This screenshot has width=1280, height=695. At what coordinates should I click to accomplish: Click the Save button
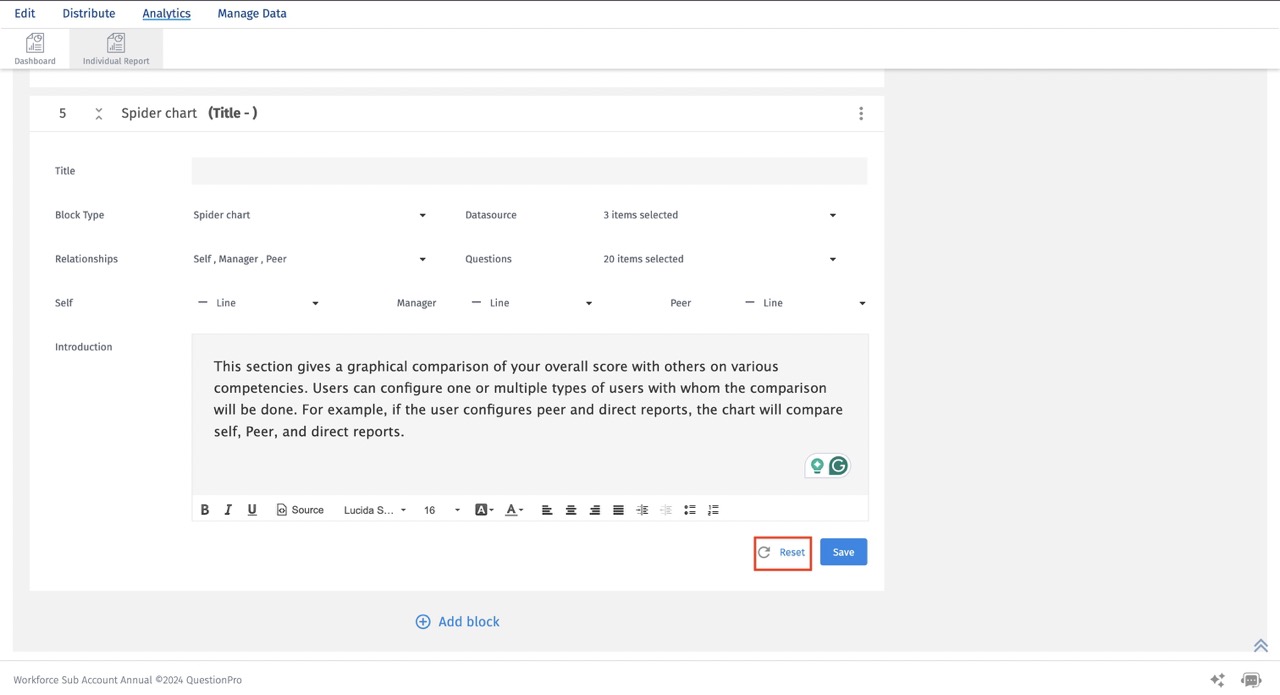[843, 551]
